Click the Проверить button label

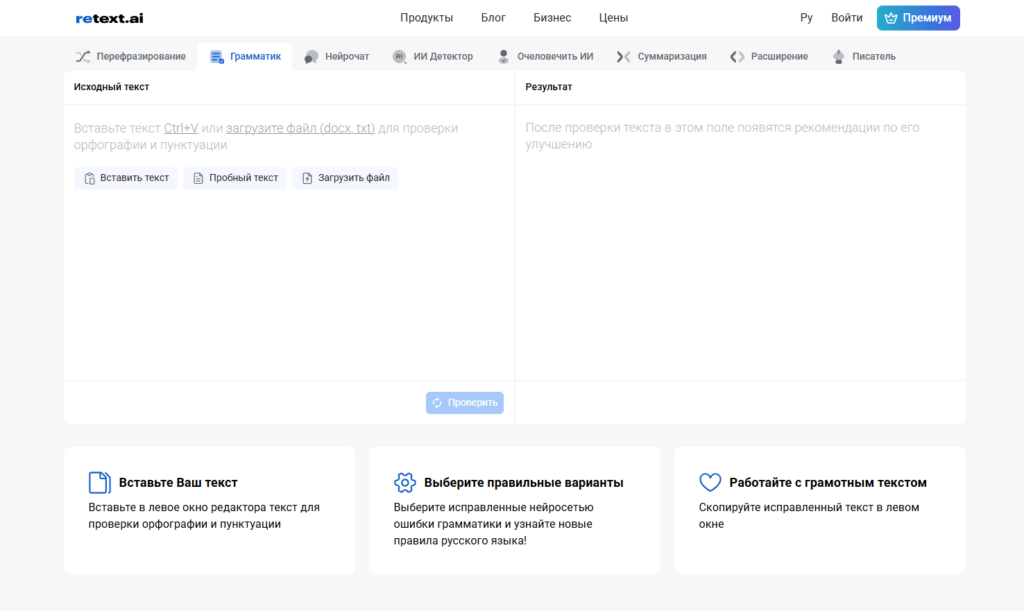pyautogui.click(x=473, y=403)
